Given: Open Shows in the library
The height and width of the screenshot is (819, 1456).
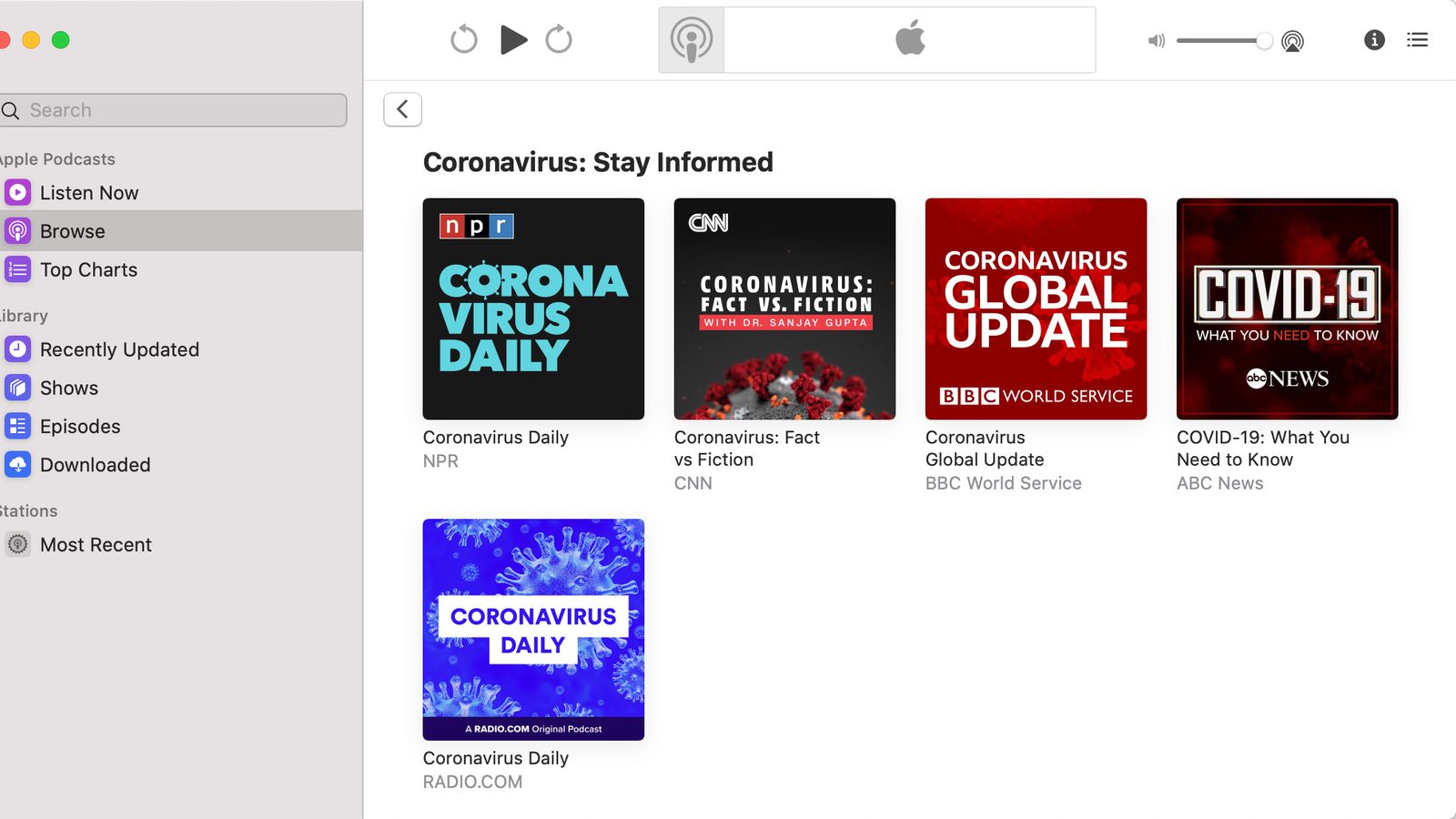Looking at the screenshot, I should click(181, 388).
